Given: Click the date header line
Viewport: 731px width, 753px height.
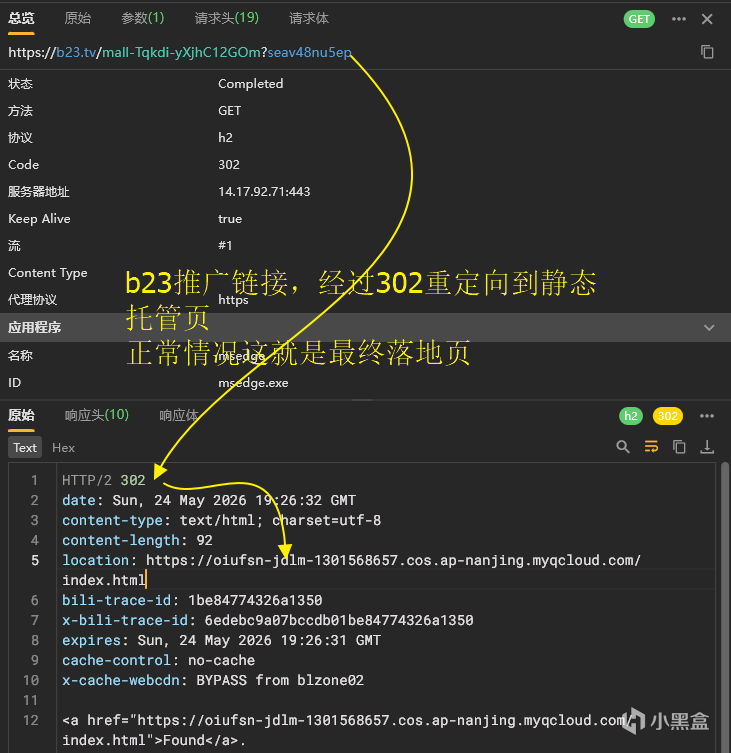Looking at the screenshot, I should pyautogui.click(x=209, y=500).
